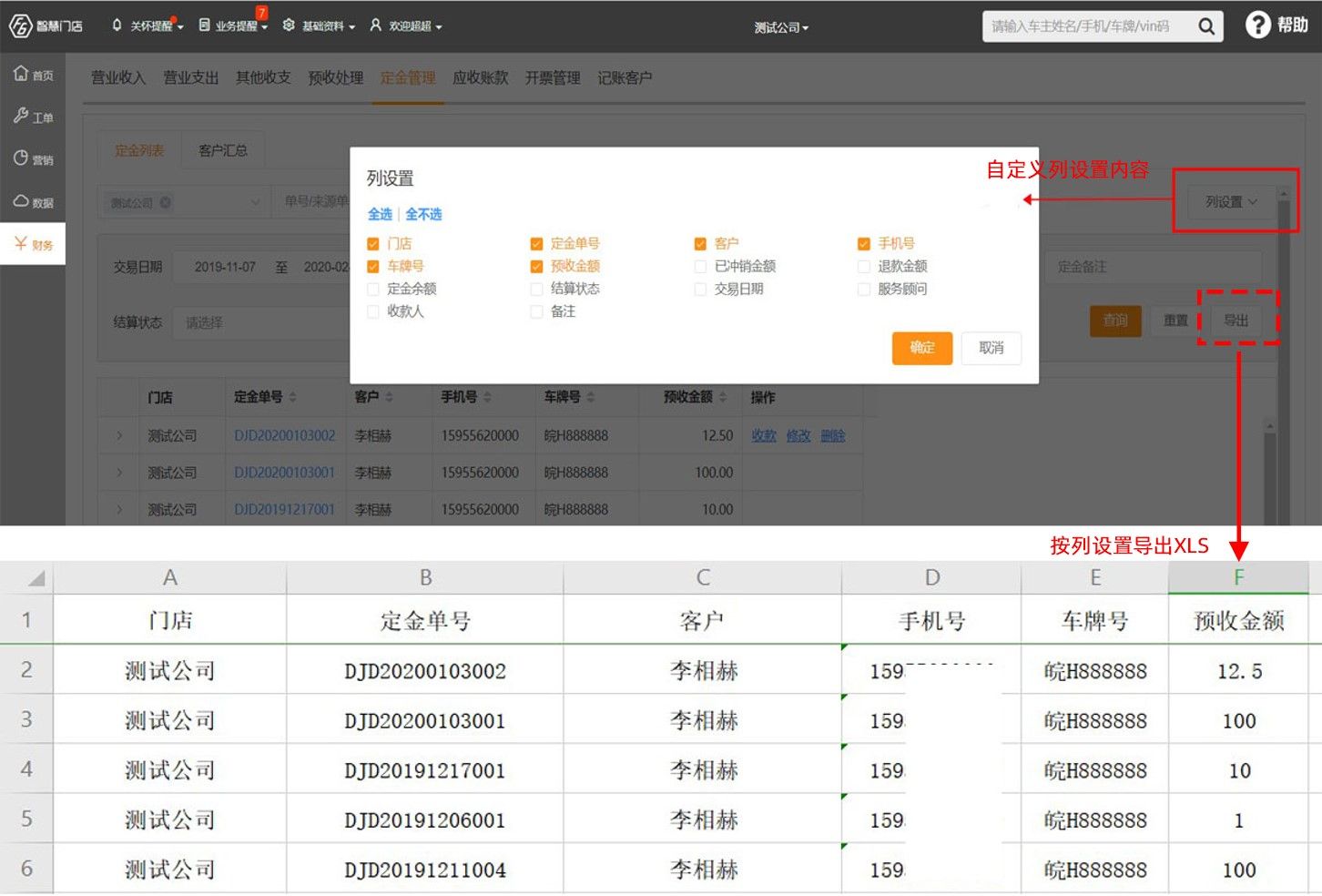Viewport: 1322px width, 896px height.
Task: Click the 导出 export button
Action: (x=1236, y=320)
